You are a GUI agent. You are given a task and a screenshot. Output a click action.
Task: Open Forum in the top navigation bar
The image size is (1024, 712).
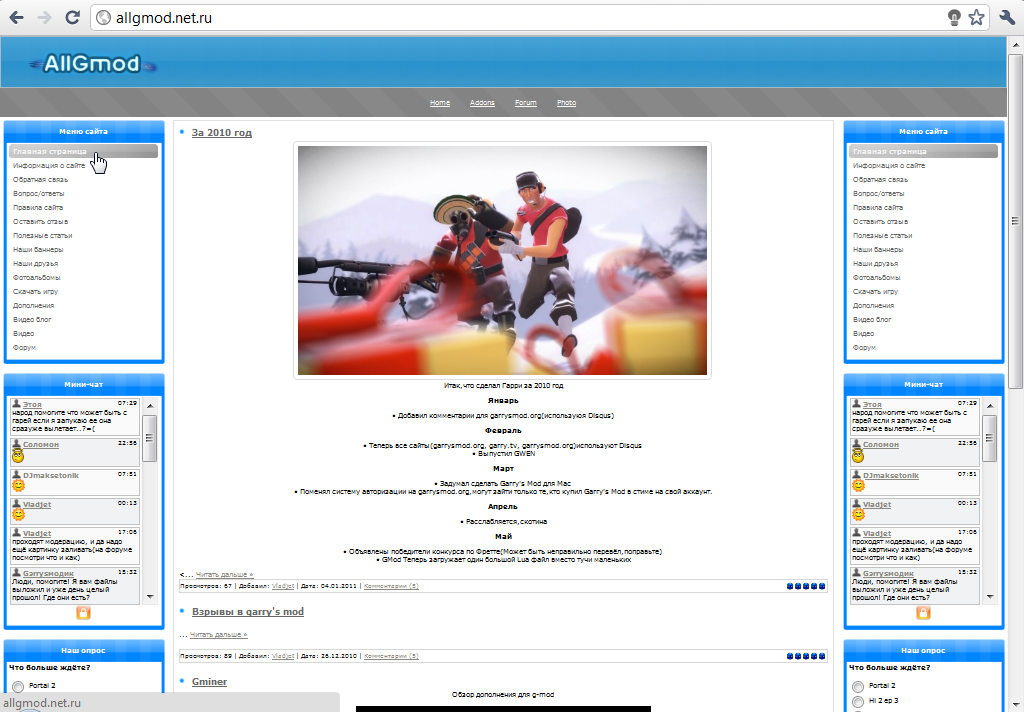(525, 103)
